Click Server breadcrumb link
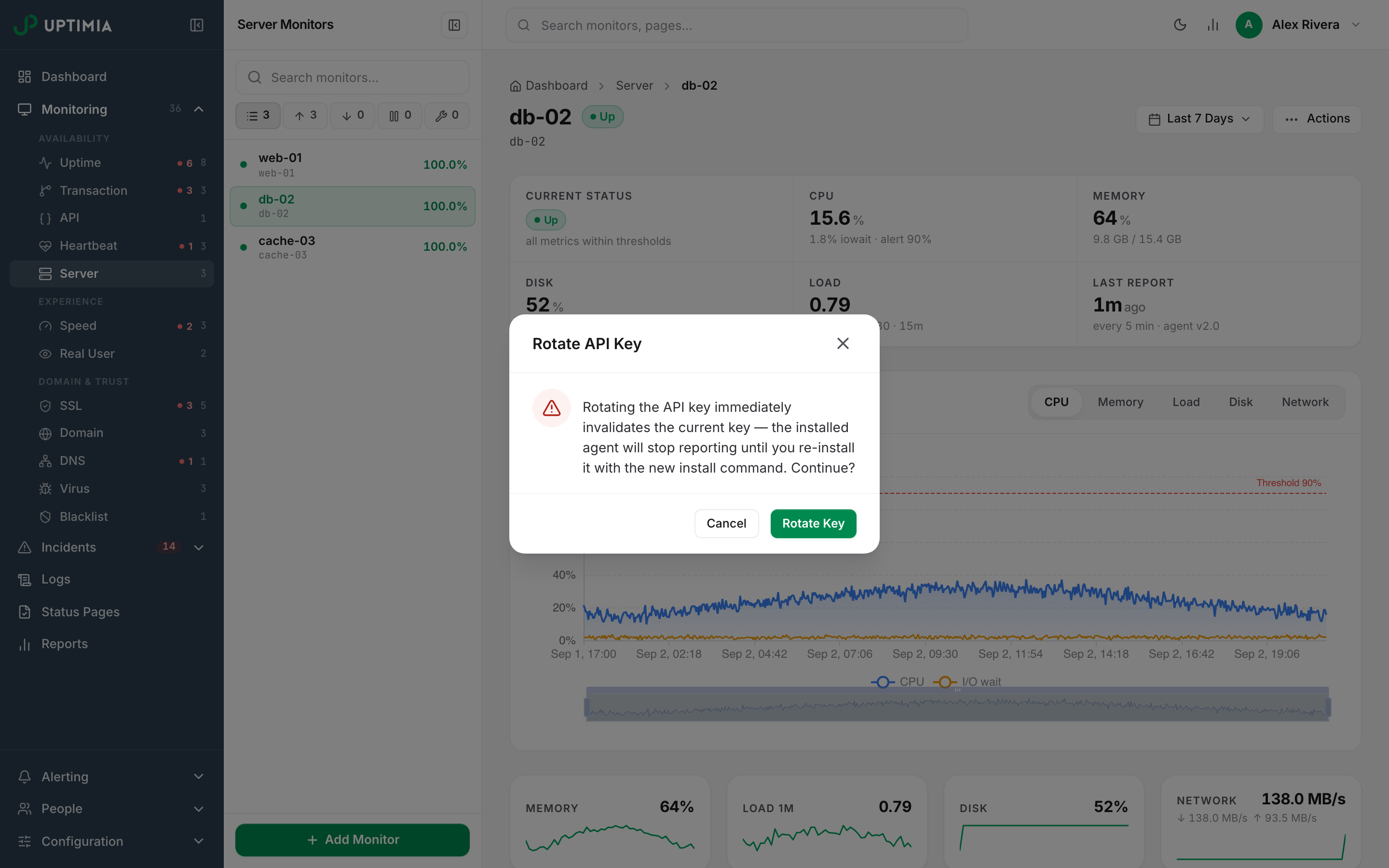This screenshot has width=1389, height=868. (634, 85)
